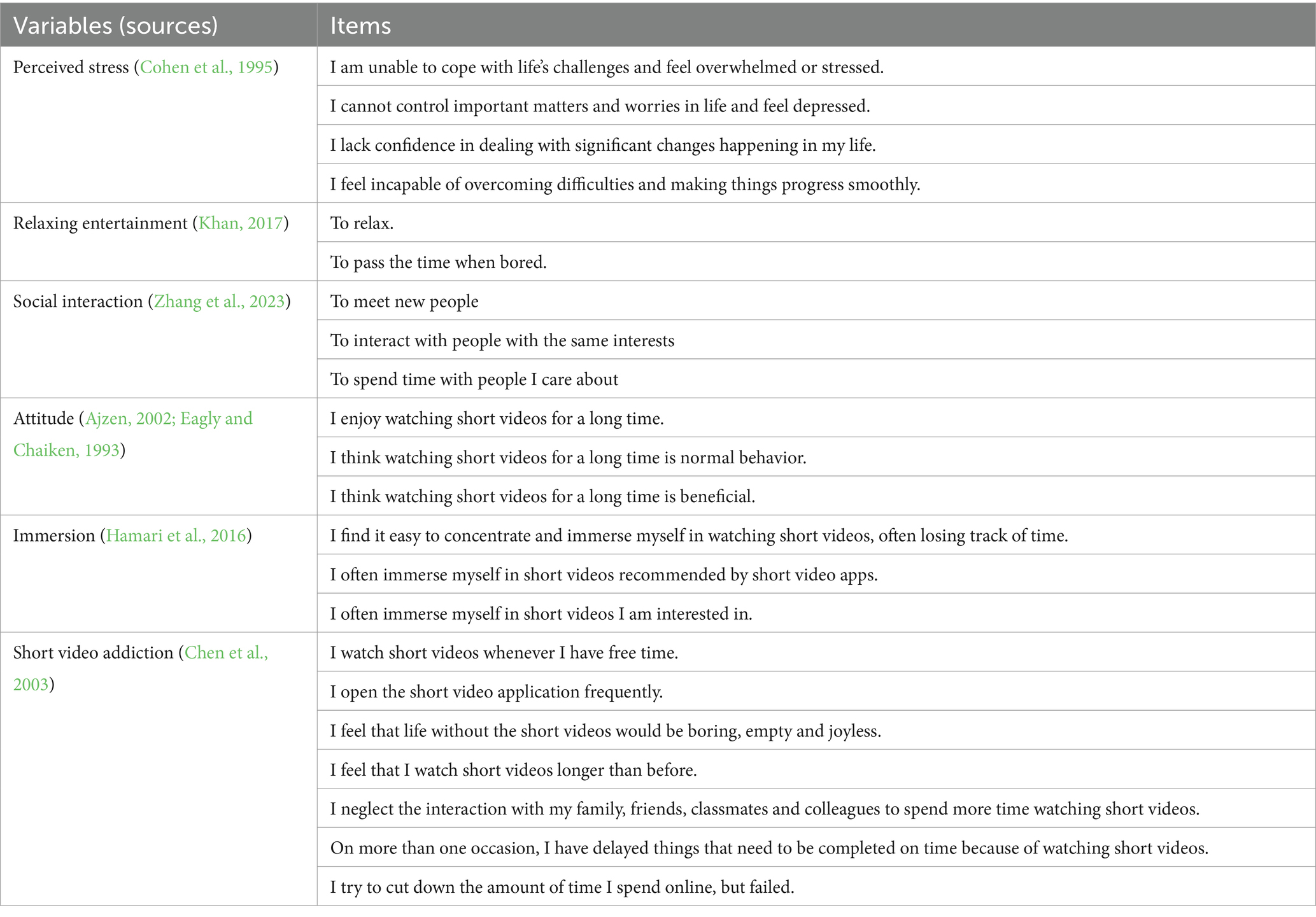Open the Cohen et al., 1995 citation

(x=206, y=67)
